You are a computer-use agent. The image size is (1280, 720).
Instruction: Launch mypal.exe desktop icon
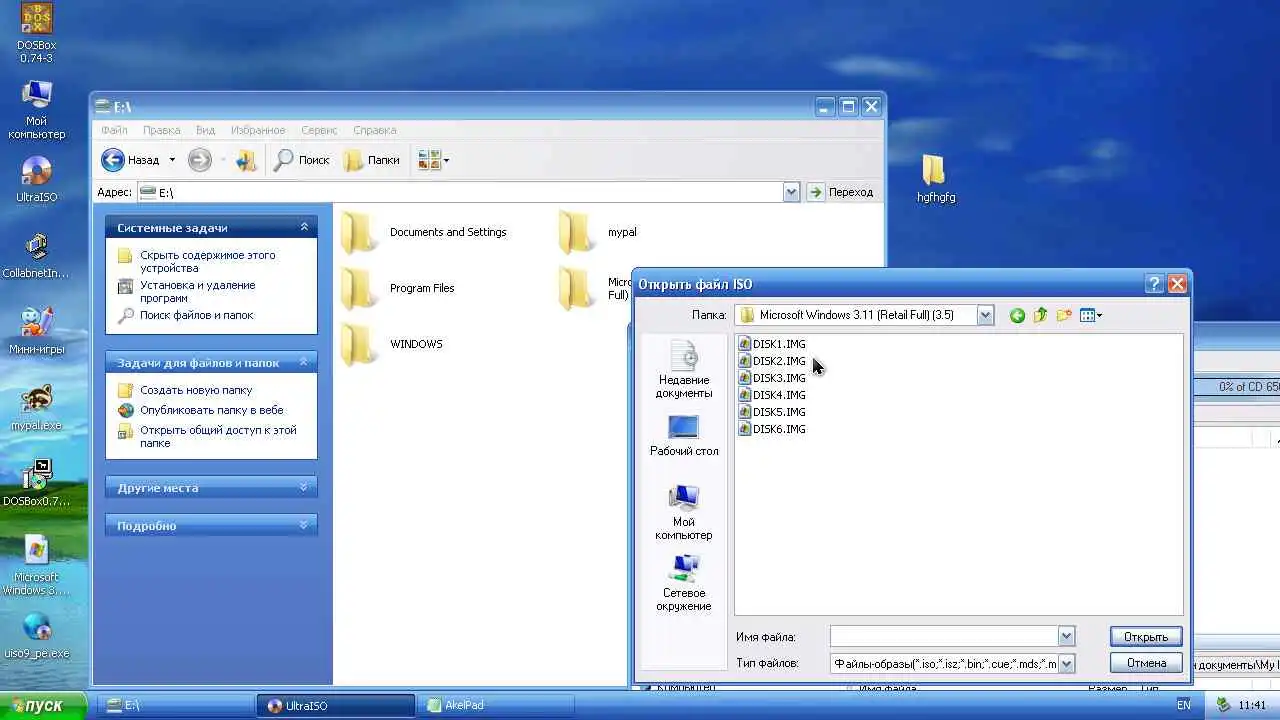click(37, 408)
